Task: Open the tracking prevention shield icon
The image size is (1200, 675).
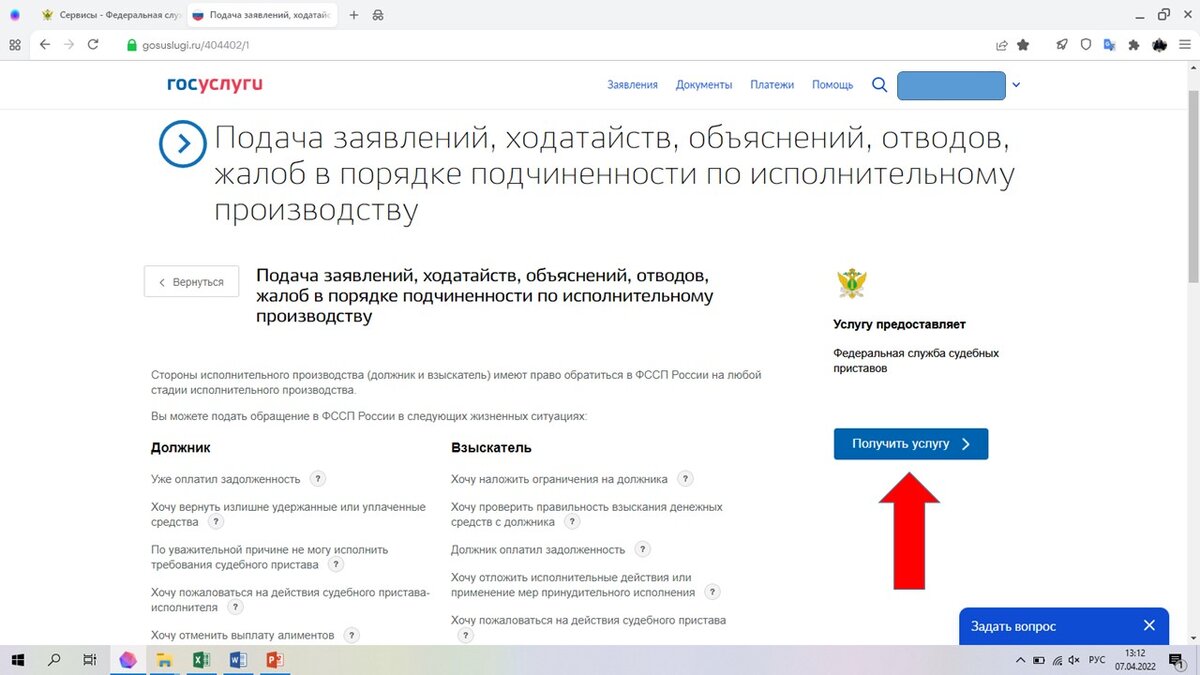Action: [1086, 45]
